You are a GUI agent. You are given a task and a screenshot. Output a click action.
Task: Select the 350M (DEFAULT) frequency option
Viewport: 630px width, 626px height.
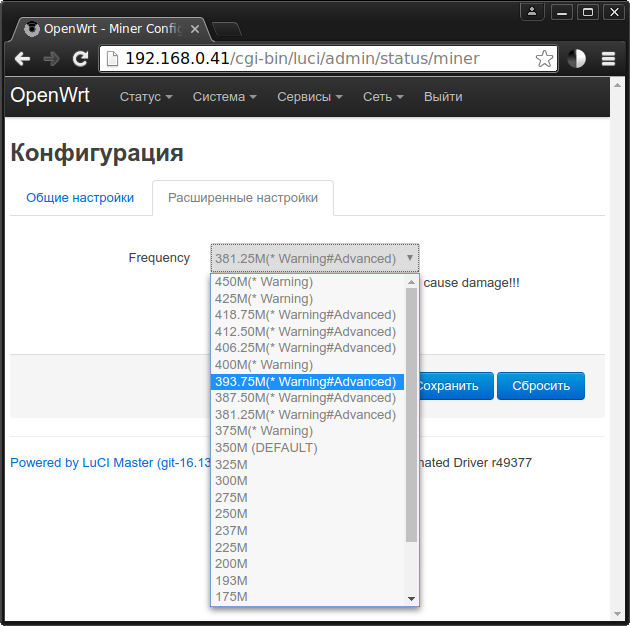pos(266,448)
